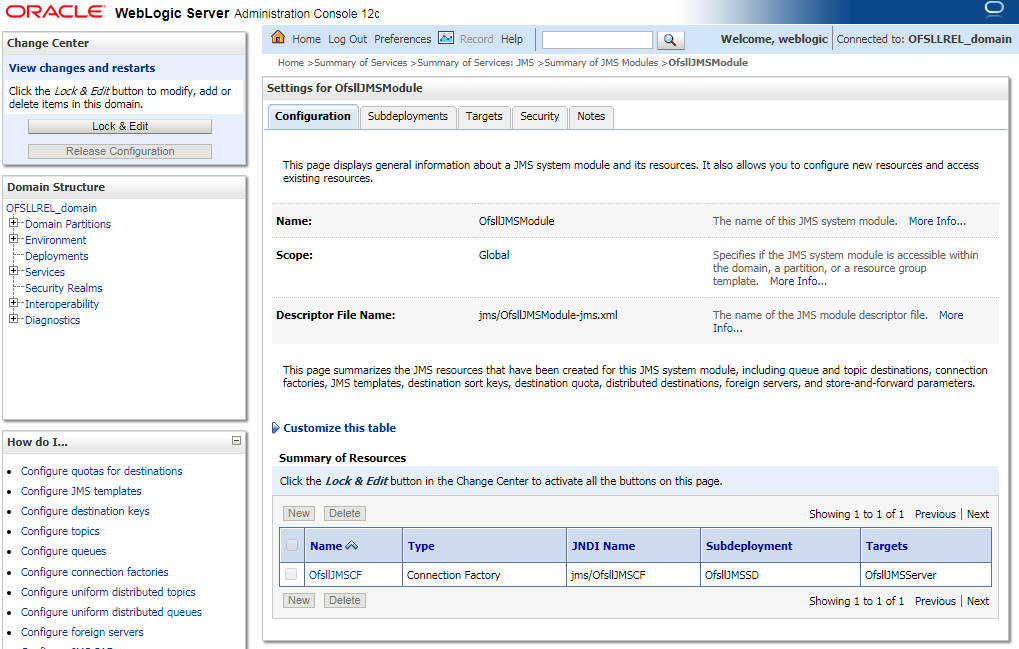Open Environment in the tree
Image resolution: width=1019 pixels, height=649 pixels.
(x=55, y=240)
